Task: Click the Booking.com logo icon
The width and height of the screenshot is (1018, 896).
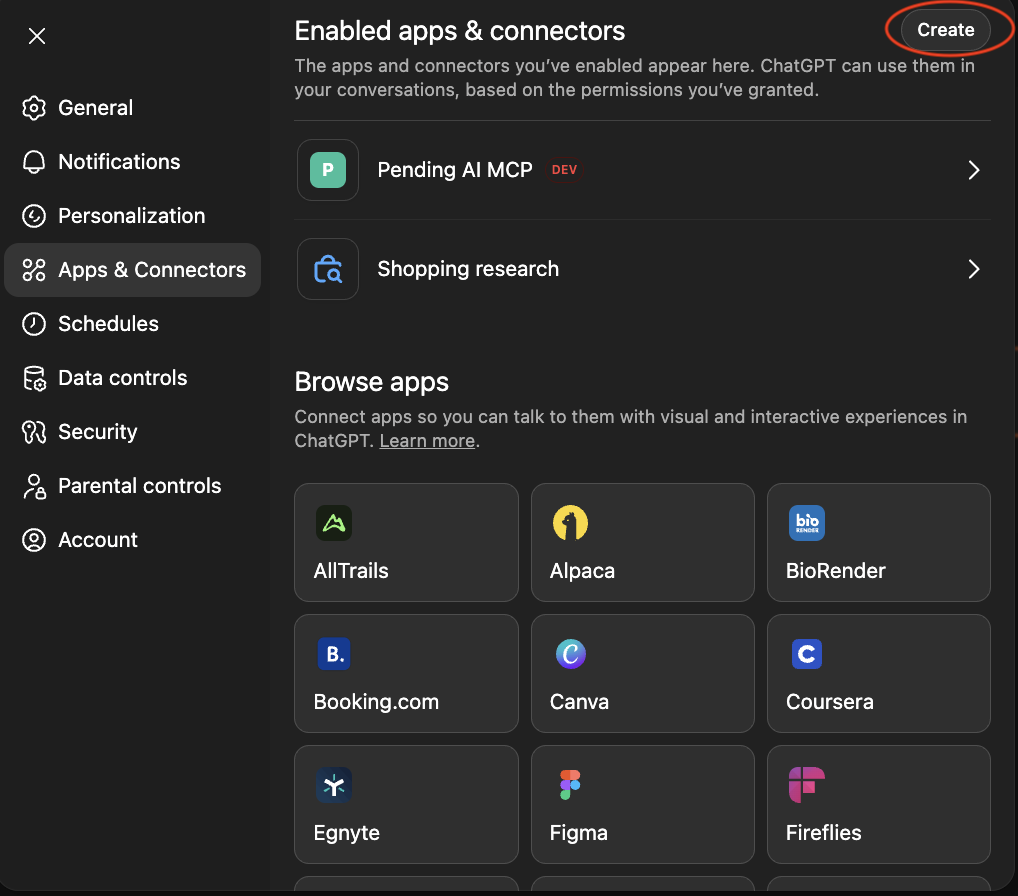Action: [334, 654]
